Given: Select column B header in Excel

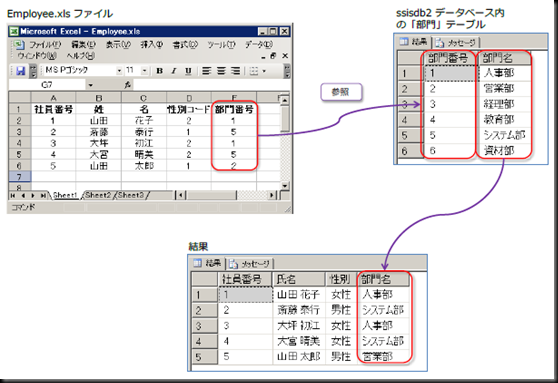Looking at the screenshot, I should (x=99, y=97).
